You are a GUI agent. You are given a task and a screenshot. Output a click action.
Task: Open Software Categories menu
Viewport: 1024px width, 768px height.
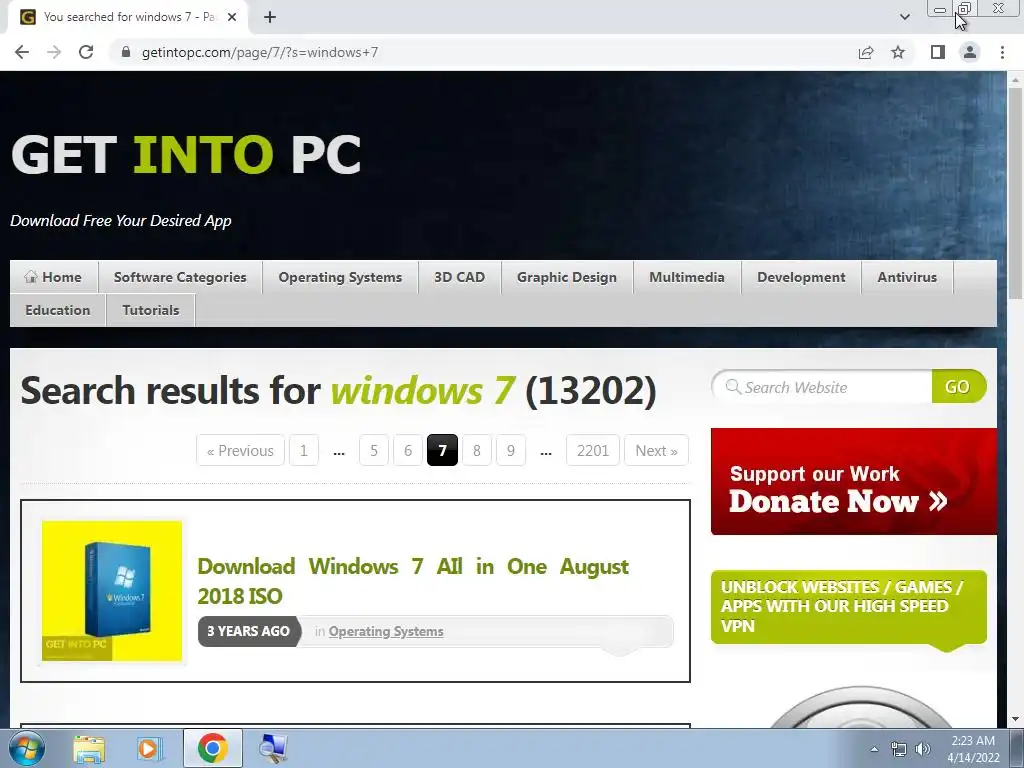click(180, 277)
